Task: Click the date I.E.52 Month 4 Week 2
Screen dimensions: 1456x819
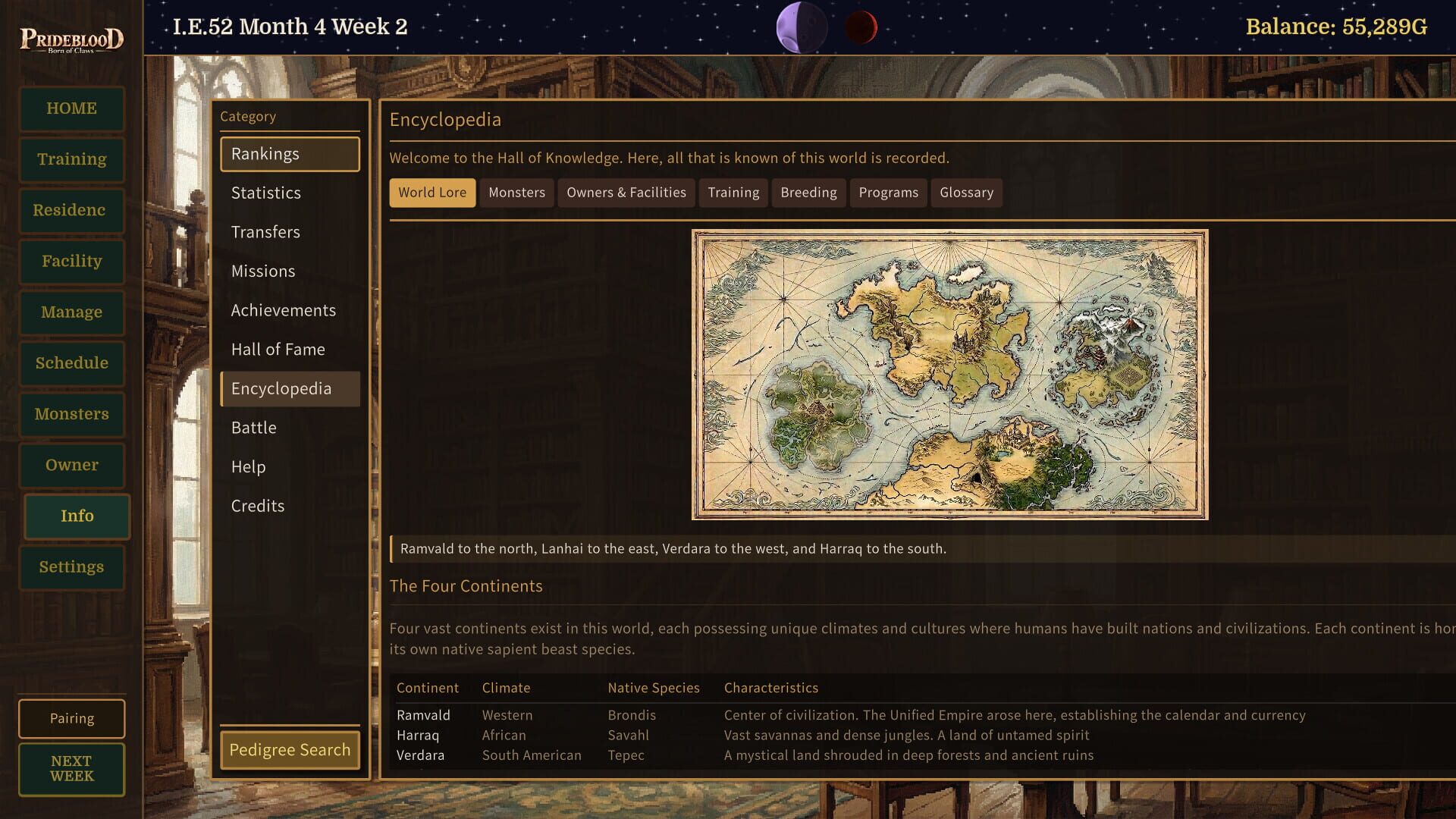Action: [x=290, y=27]
